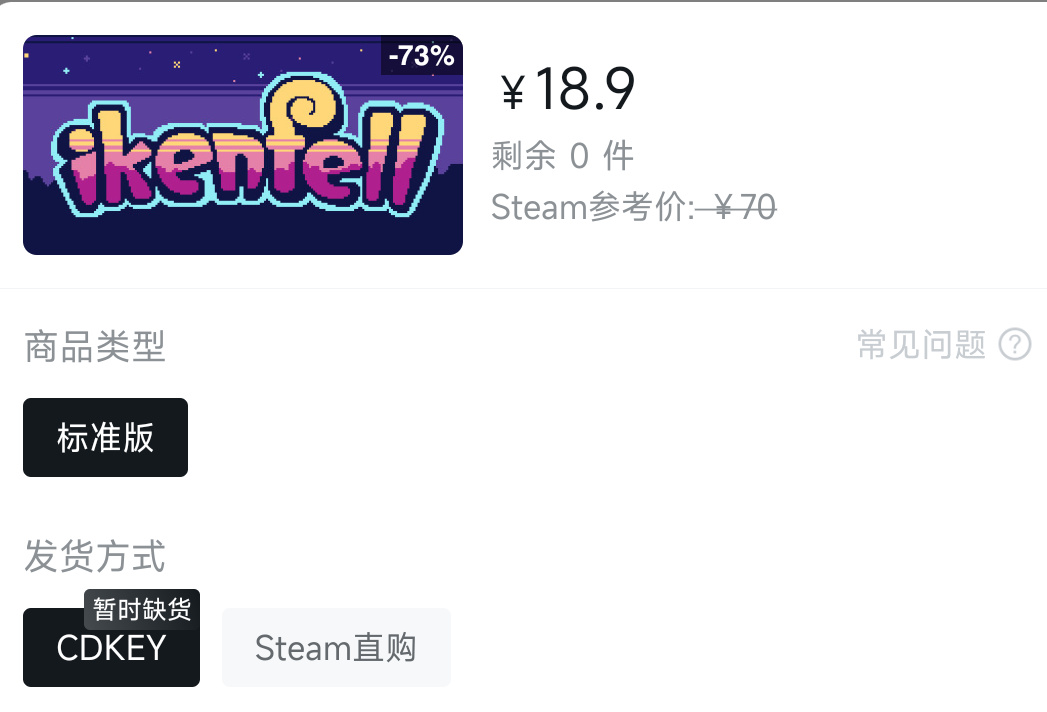Open the 常见问题 FAQ link
Screen dimensions: 1047x712
(921, 346)
